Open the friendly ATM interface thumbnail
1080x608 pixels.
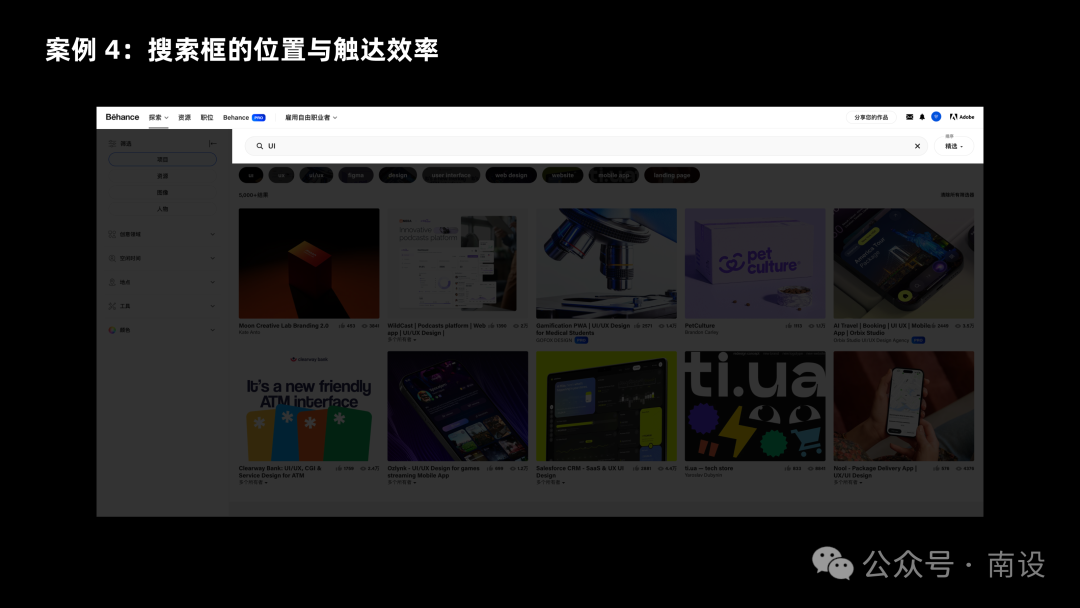[309, 406]
